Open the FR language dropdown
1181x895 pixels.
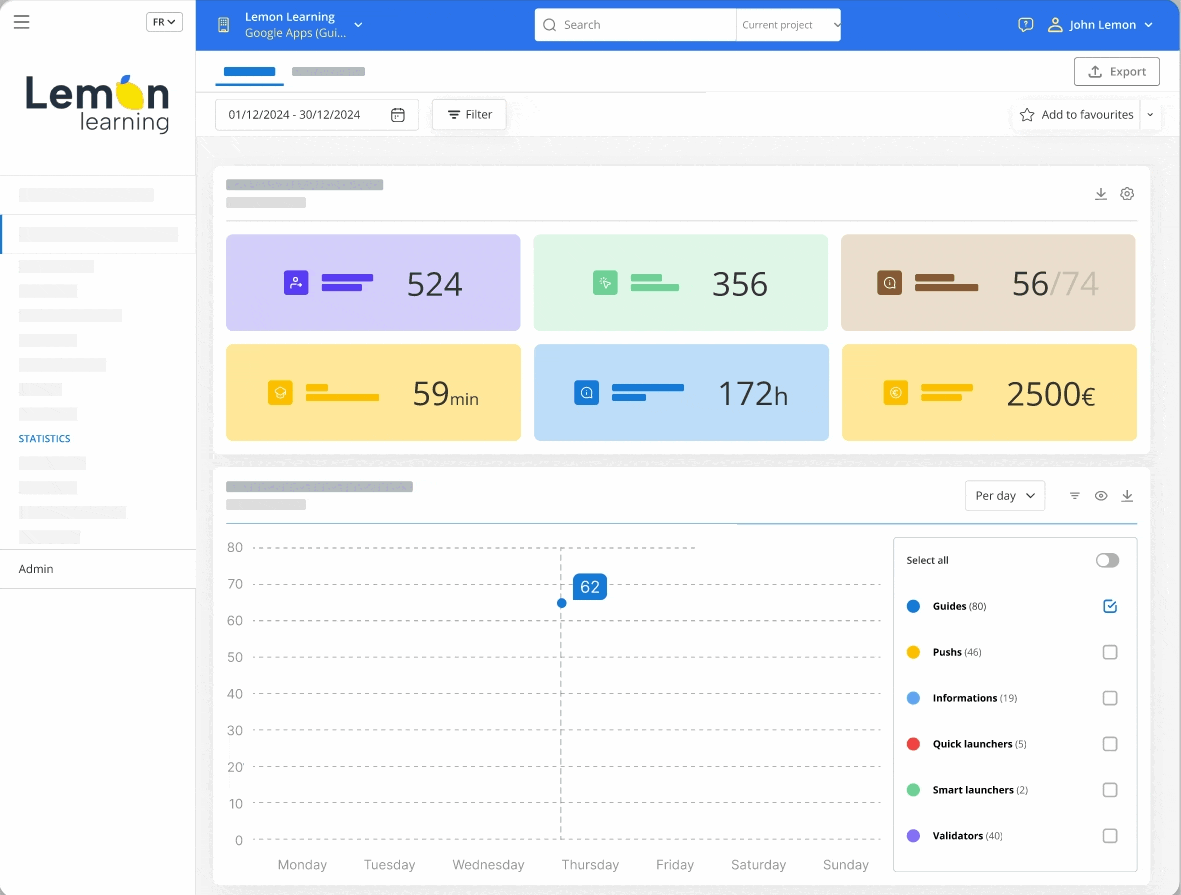(164, 22)
